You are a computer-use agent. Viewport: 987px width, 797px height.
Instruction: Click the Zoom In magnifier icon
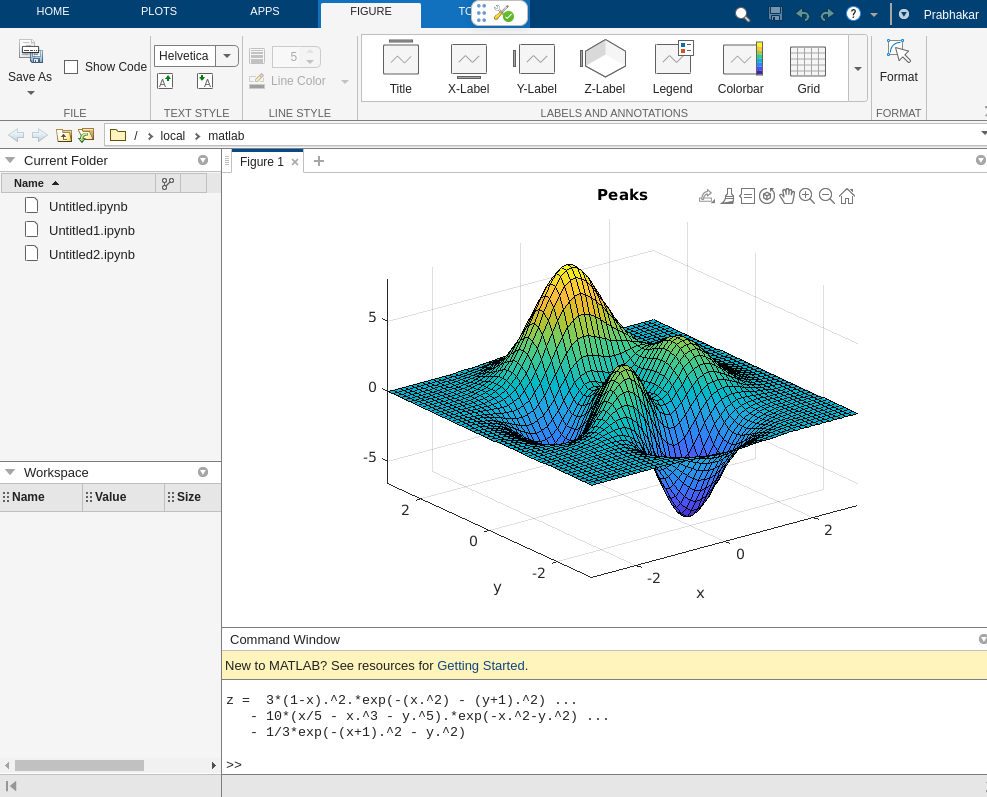(x=807, y=196)
